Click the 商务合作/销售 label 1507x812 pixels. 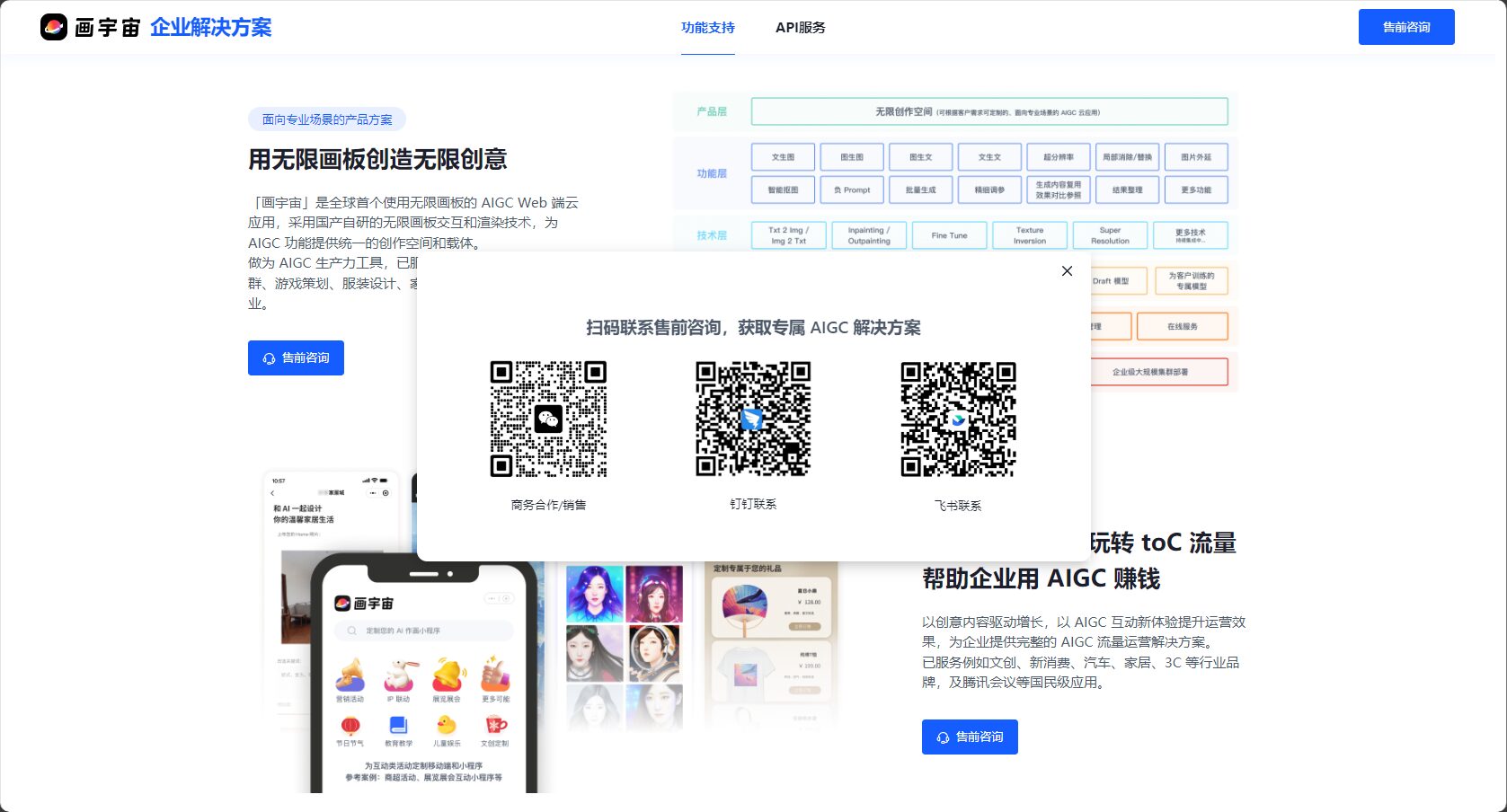click(548, 505)
